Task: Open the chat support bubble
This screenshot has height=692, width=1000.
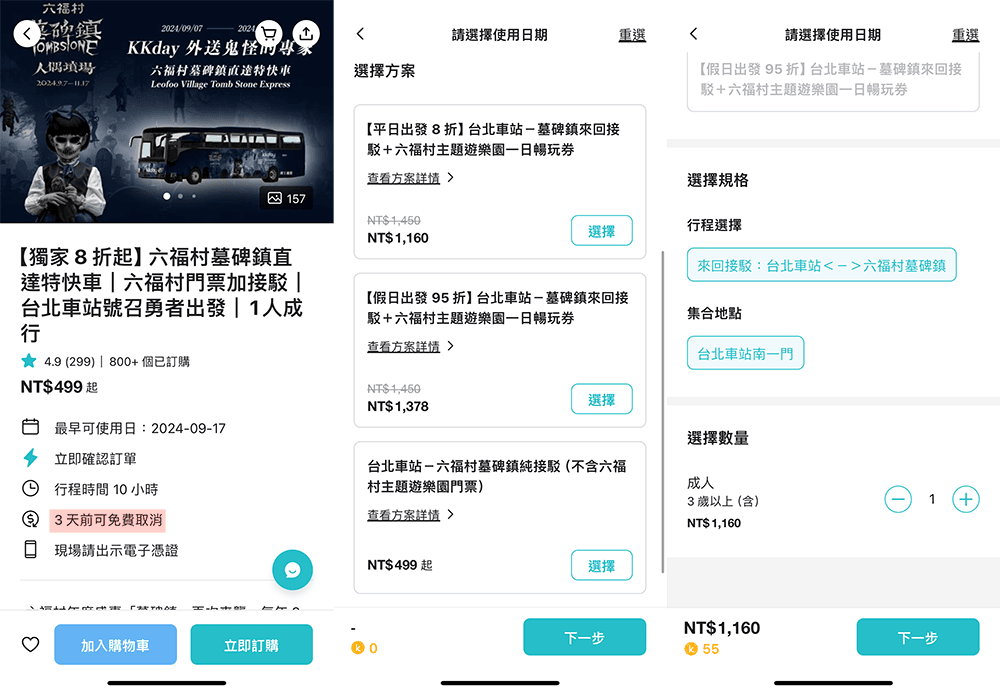Action: (292, 570)
